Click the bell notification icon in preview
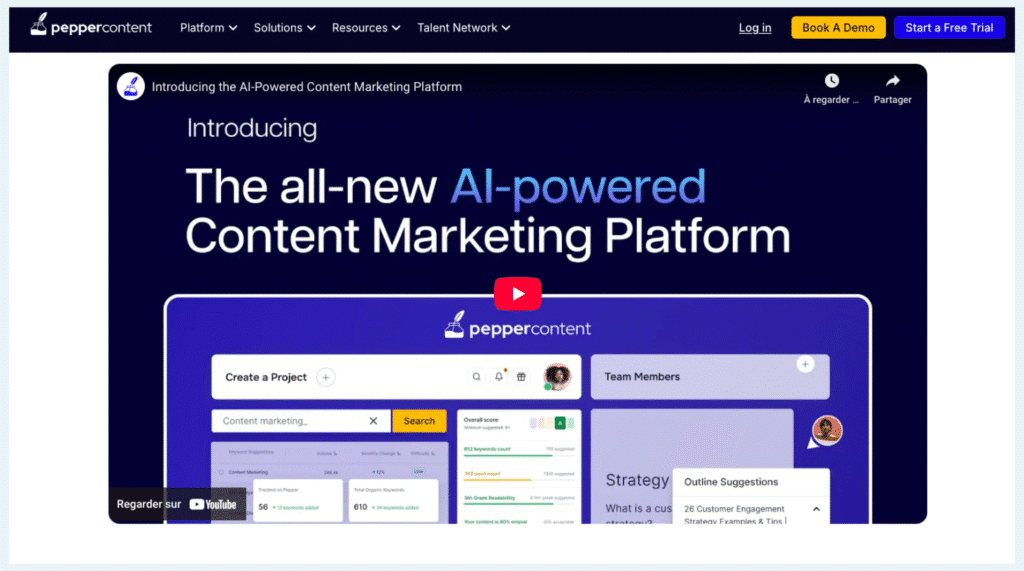 tap(499, 377)
